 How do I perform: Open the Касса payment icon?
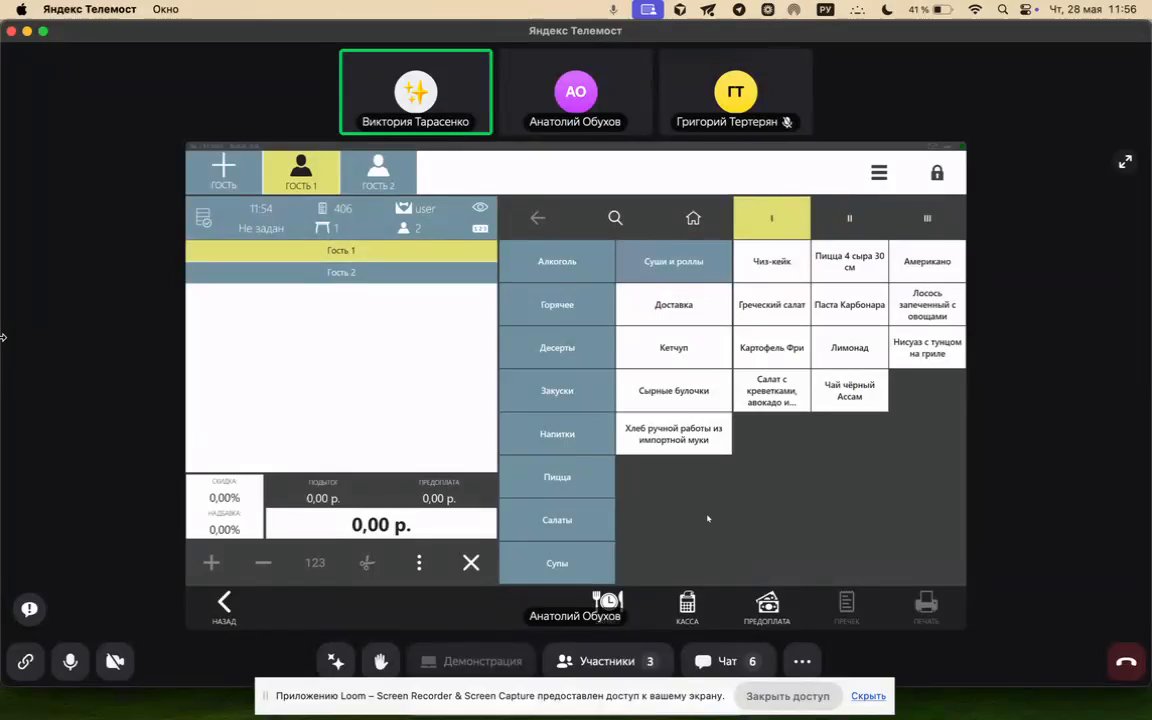(687, 608)
